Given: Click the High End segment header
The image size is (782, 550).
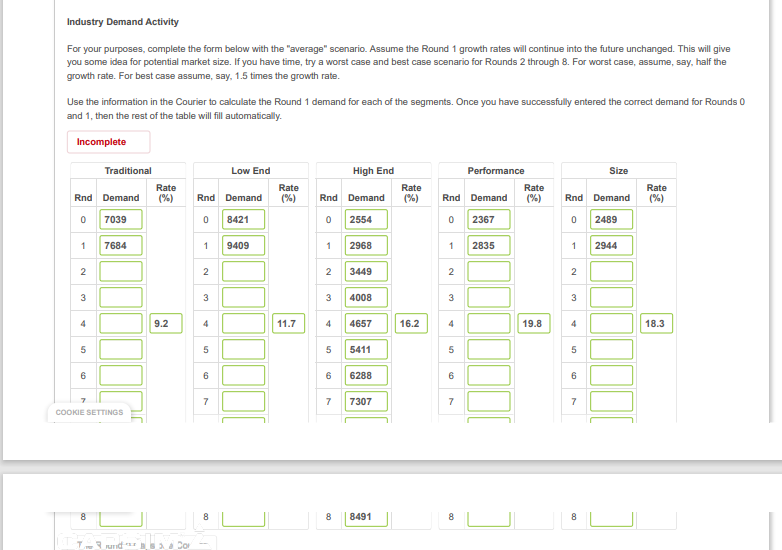Looking at the screenshot, I should (x=374, y=171).
